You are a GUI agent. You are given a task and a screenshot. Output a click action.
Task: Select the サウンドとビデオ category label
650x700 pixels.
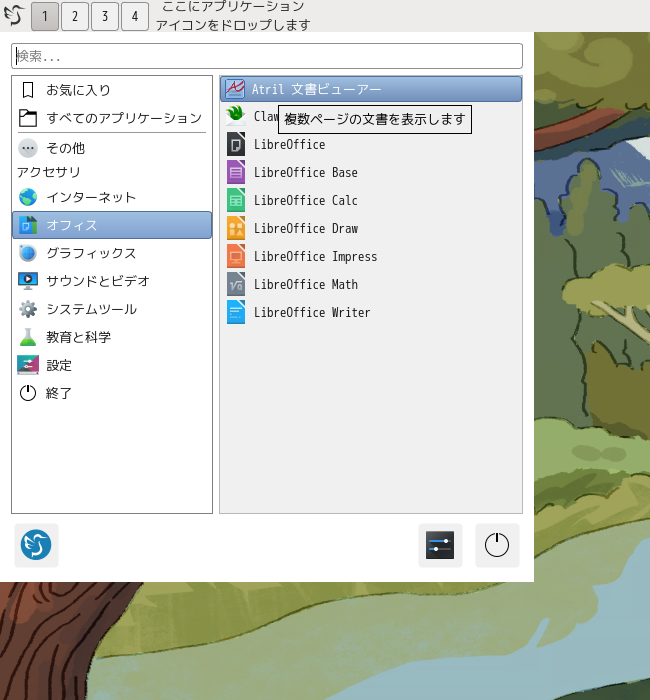[x=98, y=281]
